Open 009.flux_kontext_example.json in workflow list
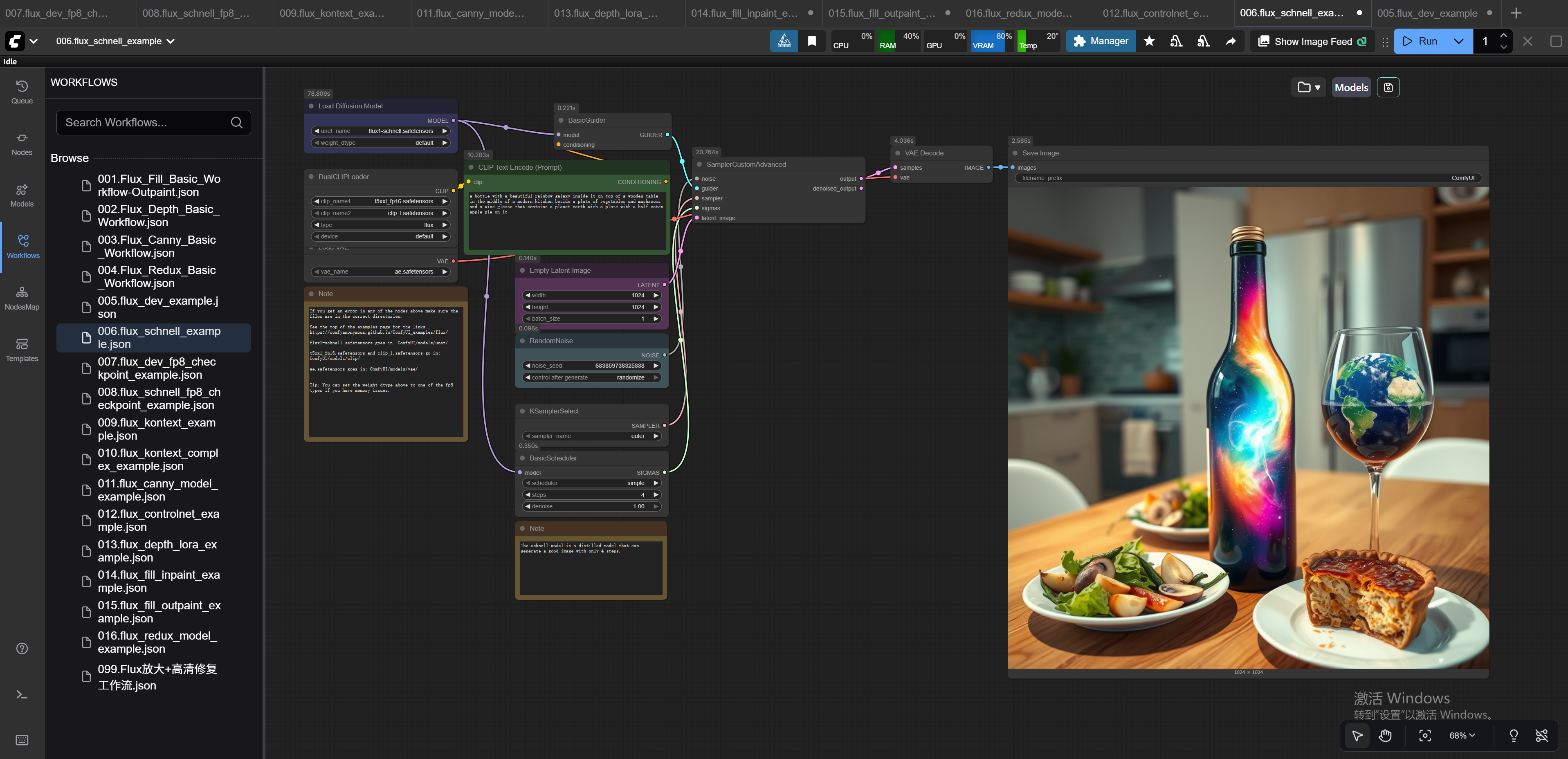Image resolution: width=1568 pixels, height=759 pixels. pos(157,429)
